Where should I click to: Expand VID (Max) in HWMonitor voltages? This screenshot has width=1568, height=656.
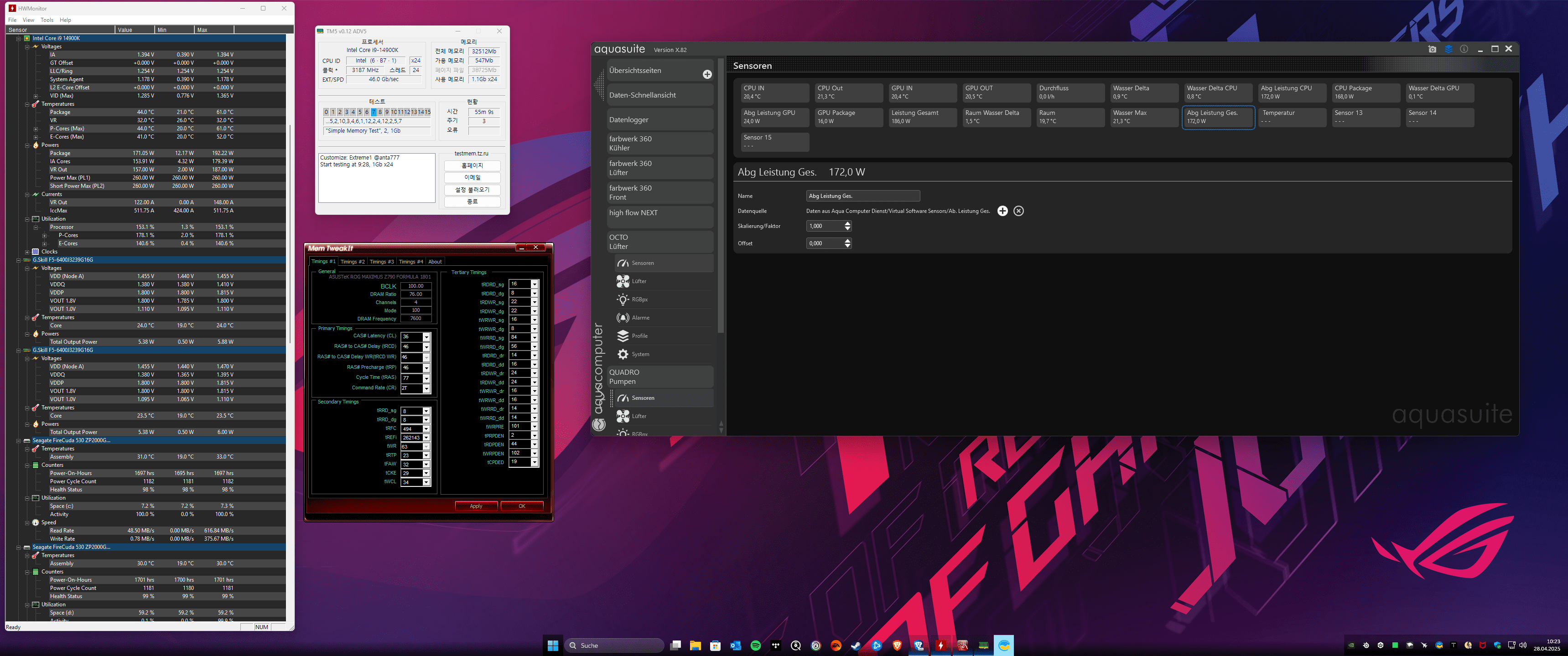tap(35, 96)
